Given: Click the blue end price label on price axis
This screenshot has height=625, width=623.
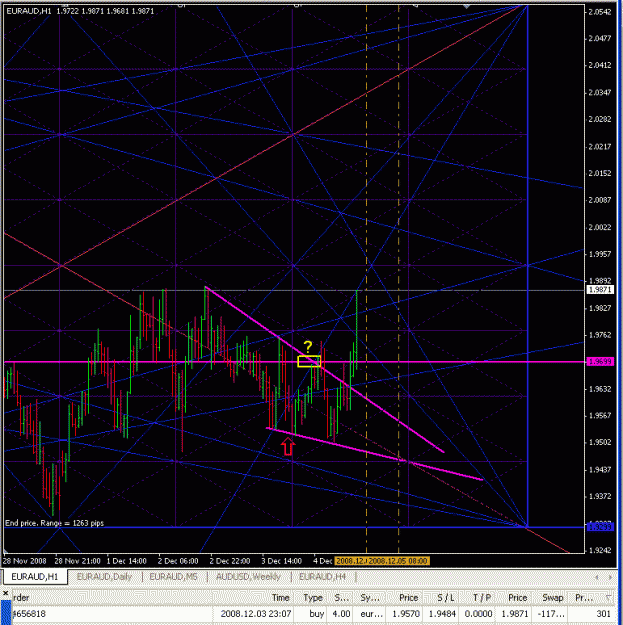Looking at the screenshot, I should 600,527.
